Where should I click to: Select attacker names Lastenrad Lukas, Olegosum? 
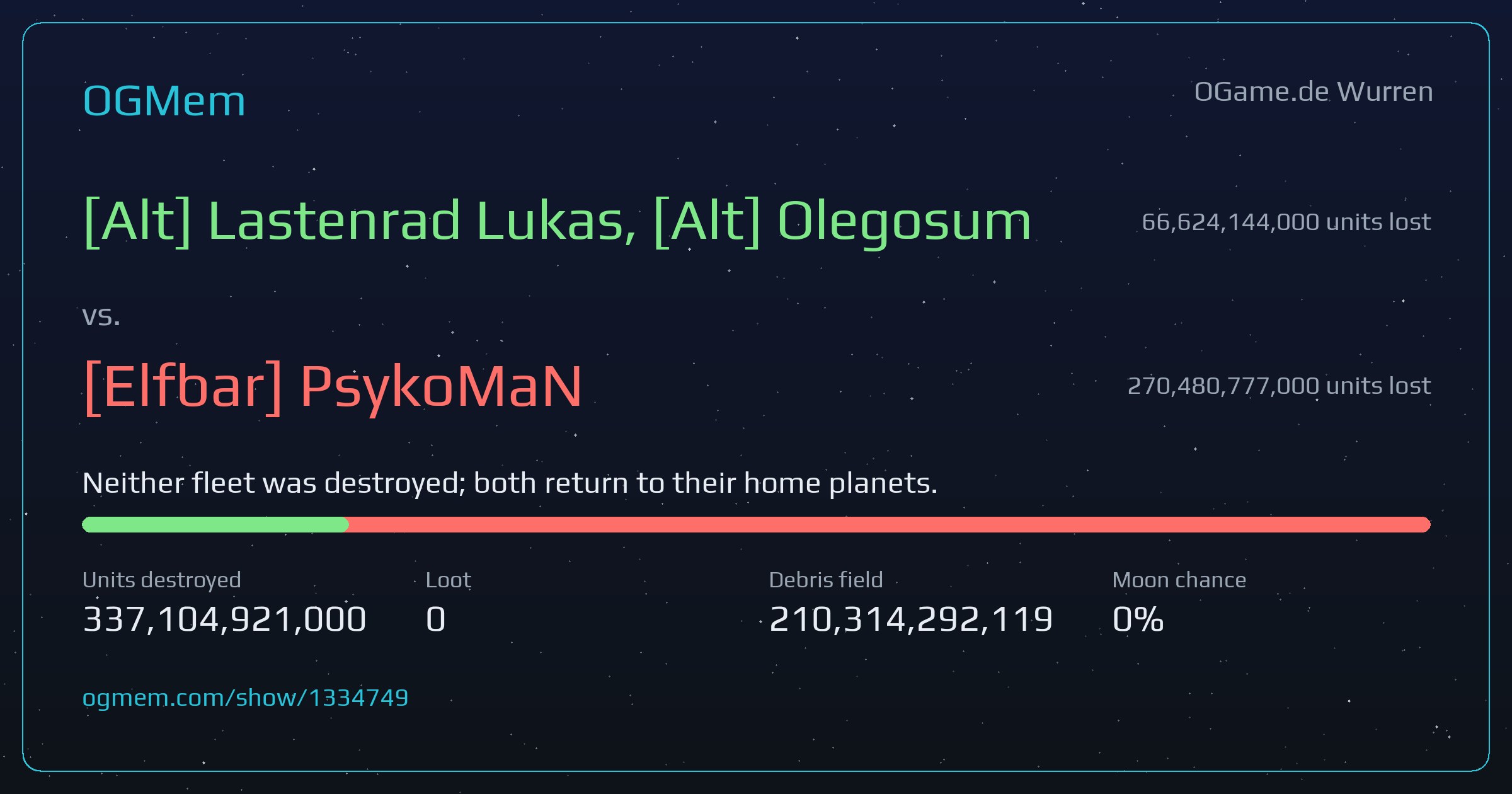click(x=557, y=221)
